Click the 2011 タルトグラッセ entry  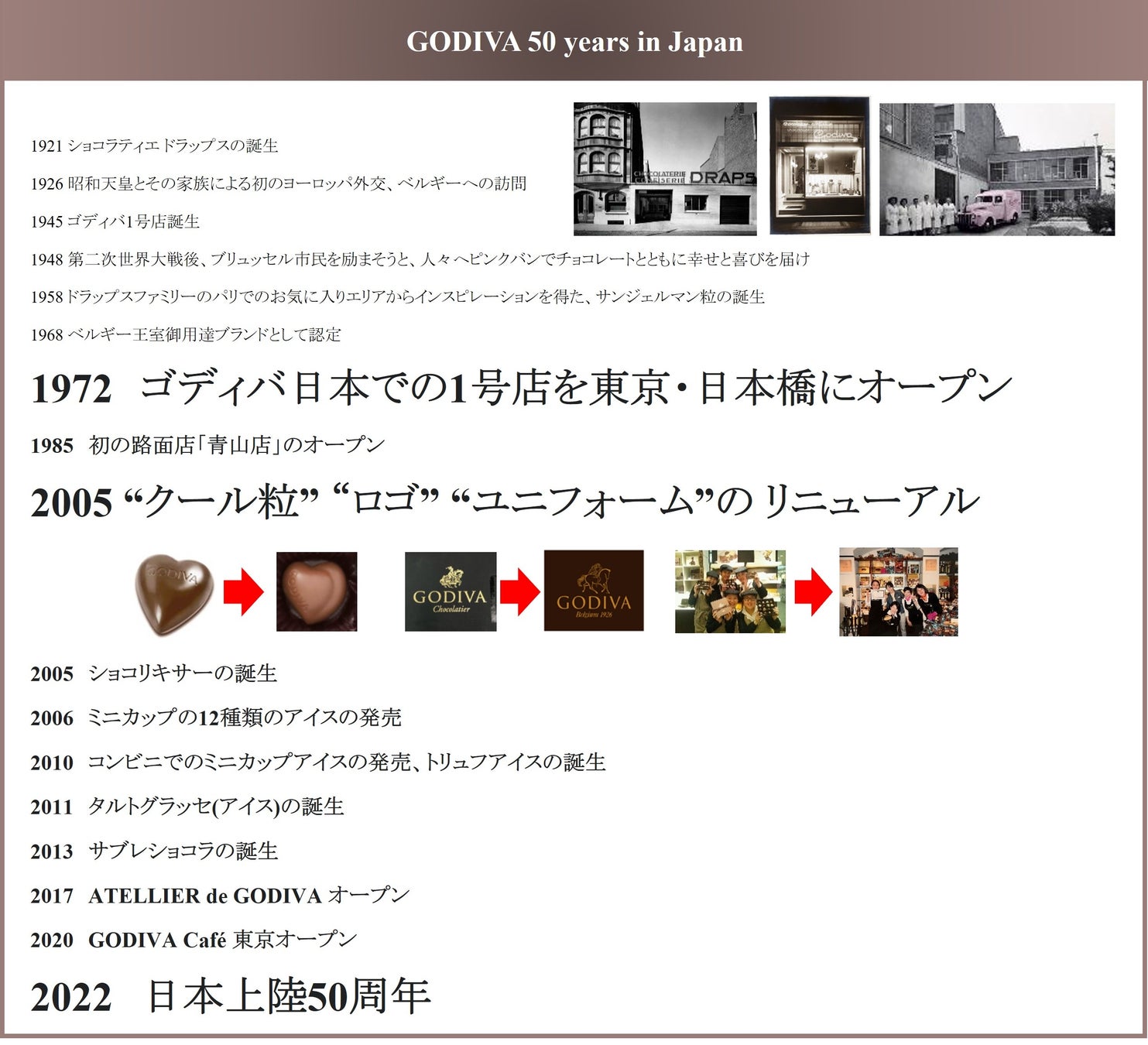(x=187, y=807)
